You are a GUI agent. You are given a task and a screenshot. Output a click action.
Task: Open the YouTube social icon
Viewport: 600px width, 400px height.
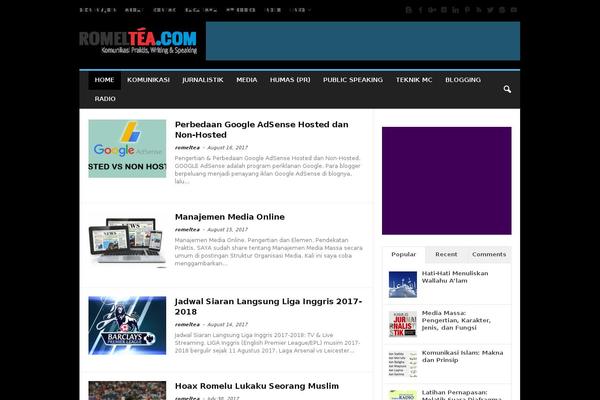(x=514, y=10)
